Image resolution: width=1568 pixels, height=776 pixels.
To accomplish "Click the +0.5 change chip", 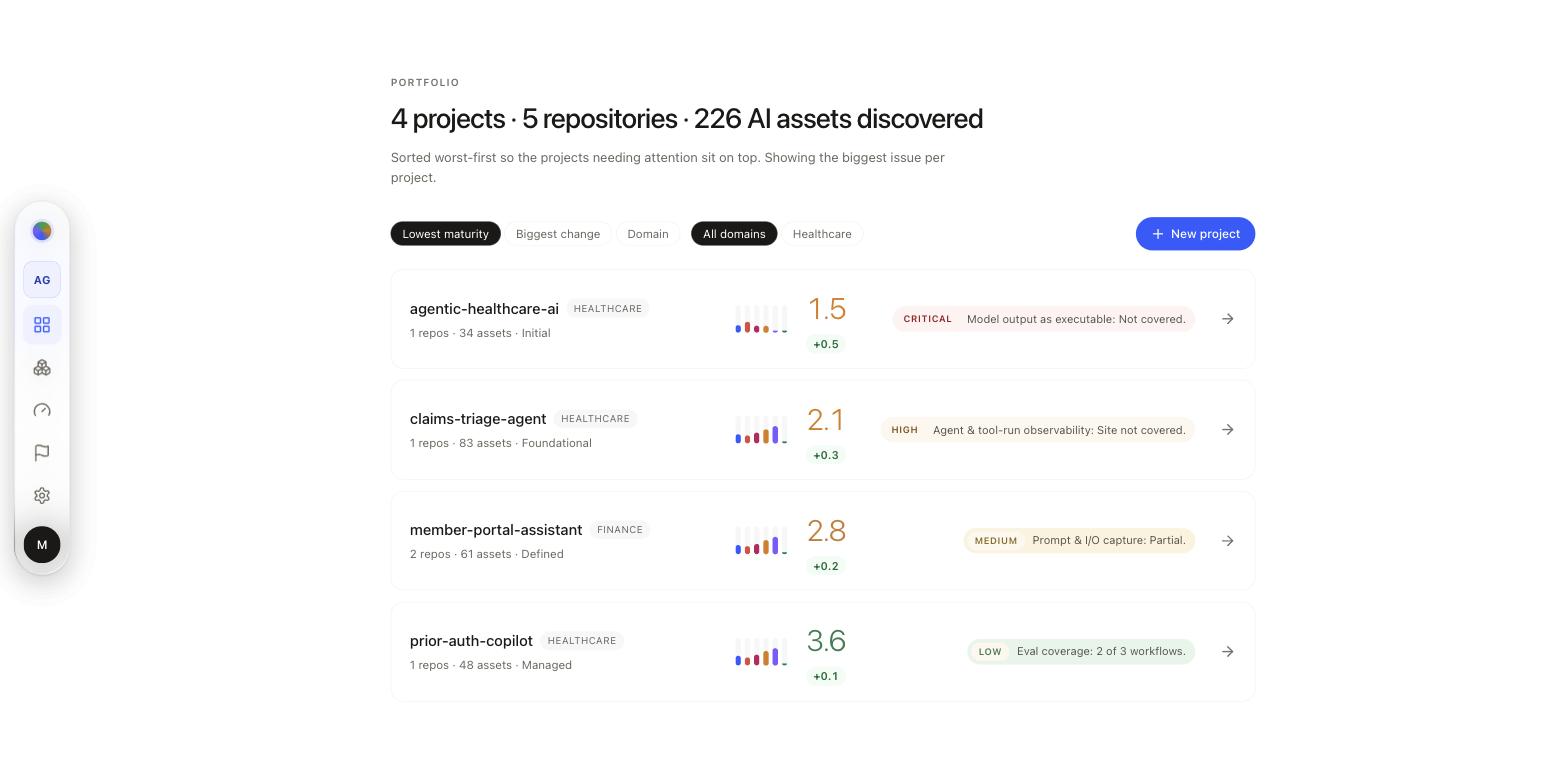I will (826, 344).
